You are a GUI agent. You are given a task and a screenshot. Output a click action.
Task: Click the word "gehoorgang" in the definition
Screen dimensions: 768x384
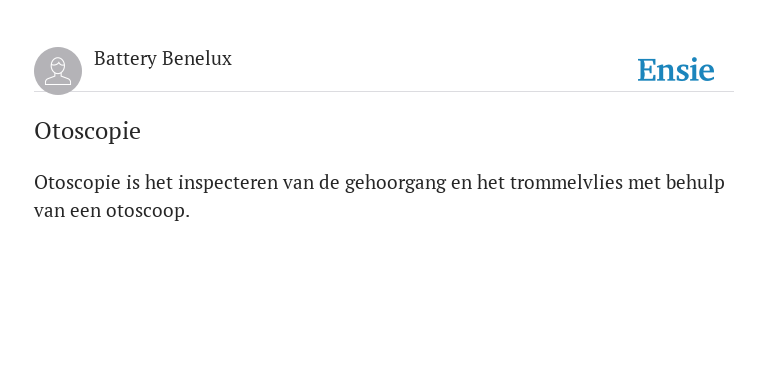click(x=395, y=184)
